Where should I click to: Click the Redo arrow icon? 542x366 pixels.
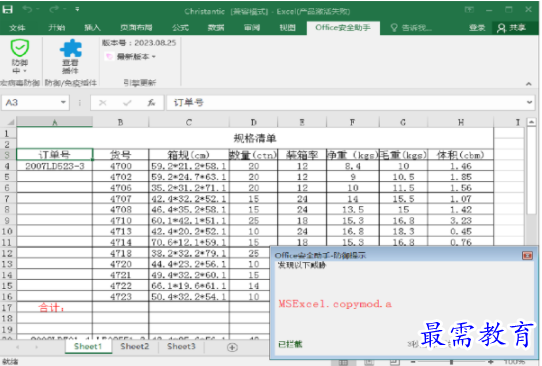[x=54, y=9]
